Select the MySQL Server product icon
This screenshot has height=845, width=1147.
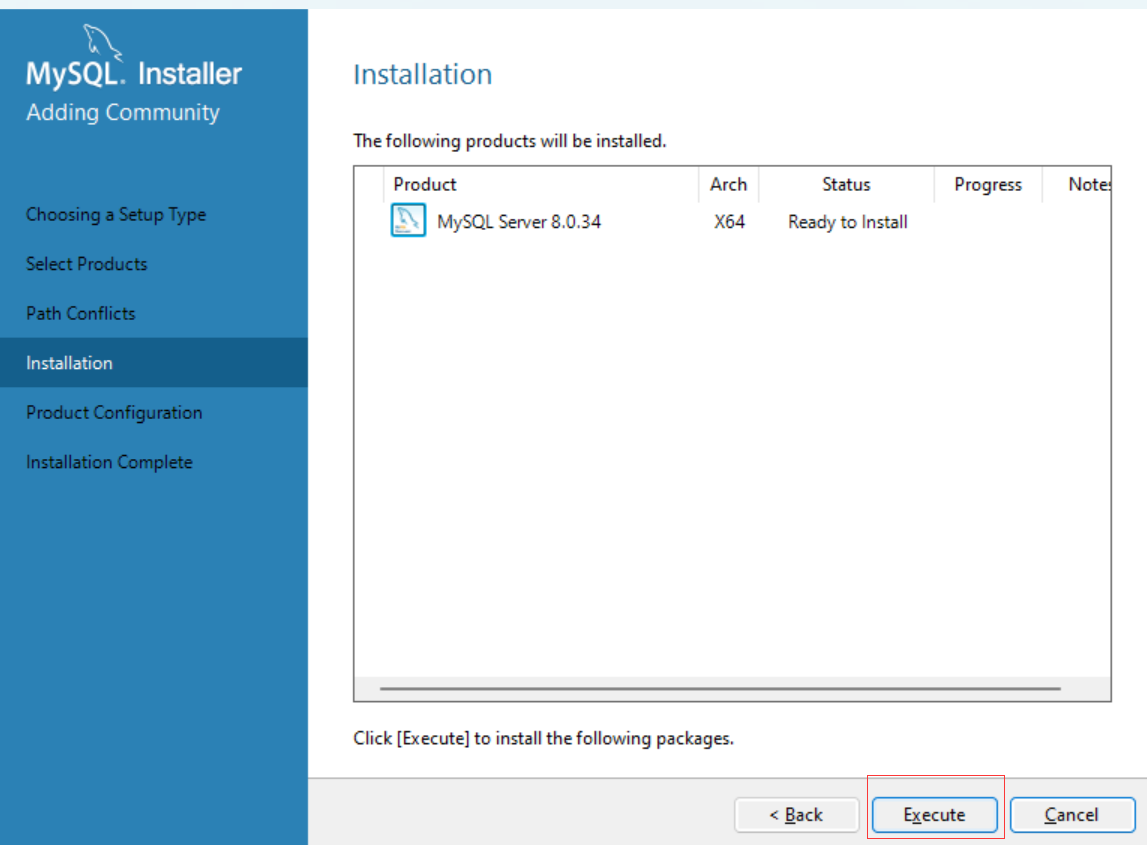[x=408, y=220]
